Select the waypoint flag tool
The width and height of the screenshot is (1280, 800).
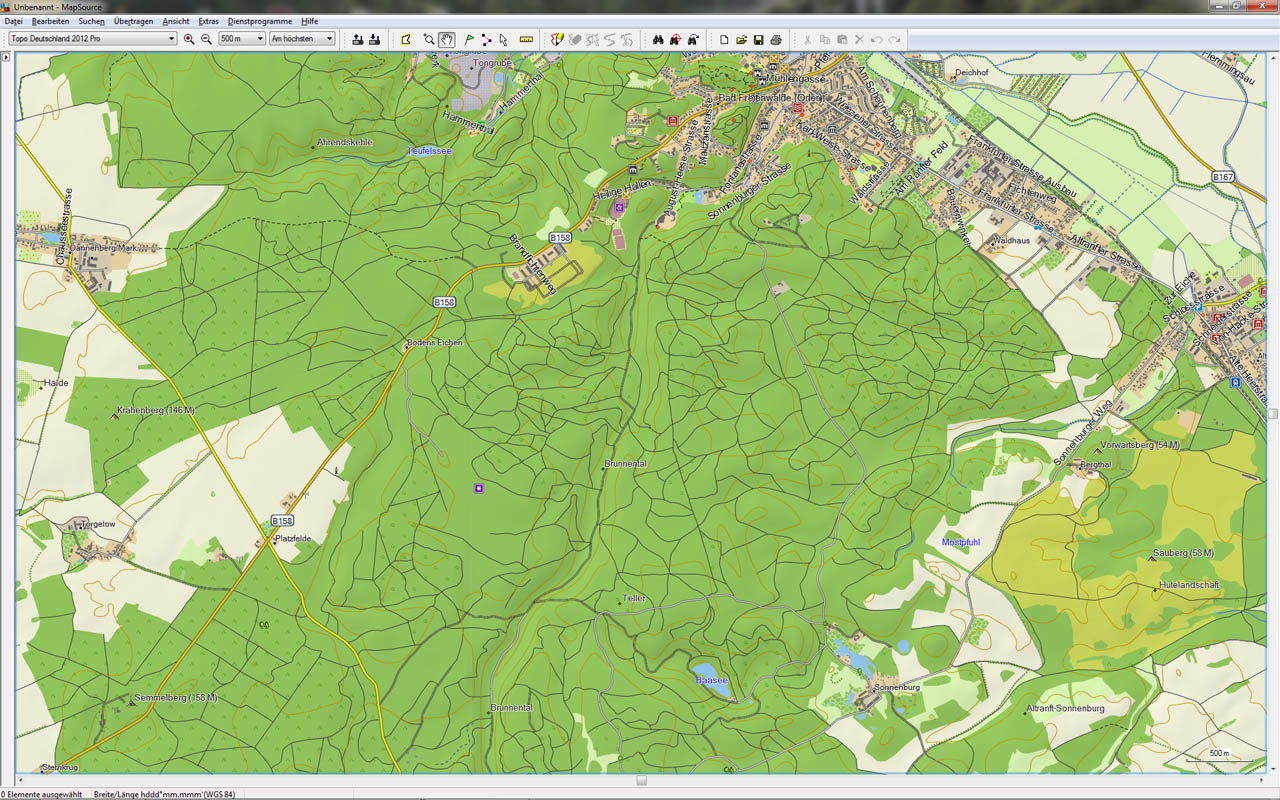point(469,39)
